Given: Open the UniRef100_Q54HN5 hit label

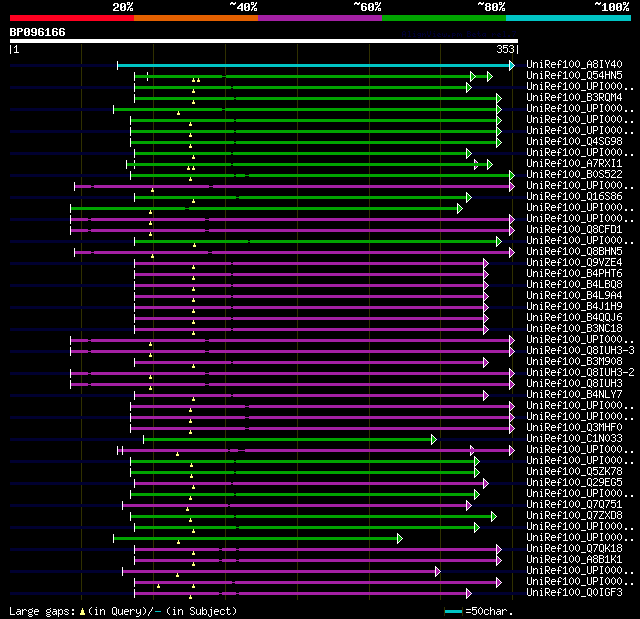Looking at the screenshot, I should pos(574,75).
